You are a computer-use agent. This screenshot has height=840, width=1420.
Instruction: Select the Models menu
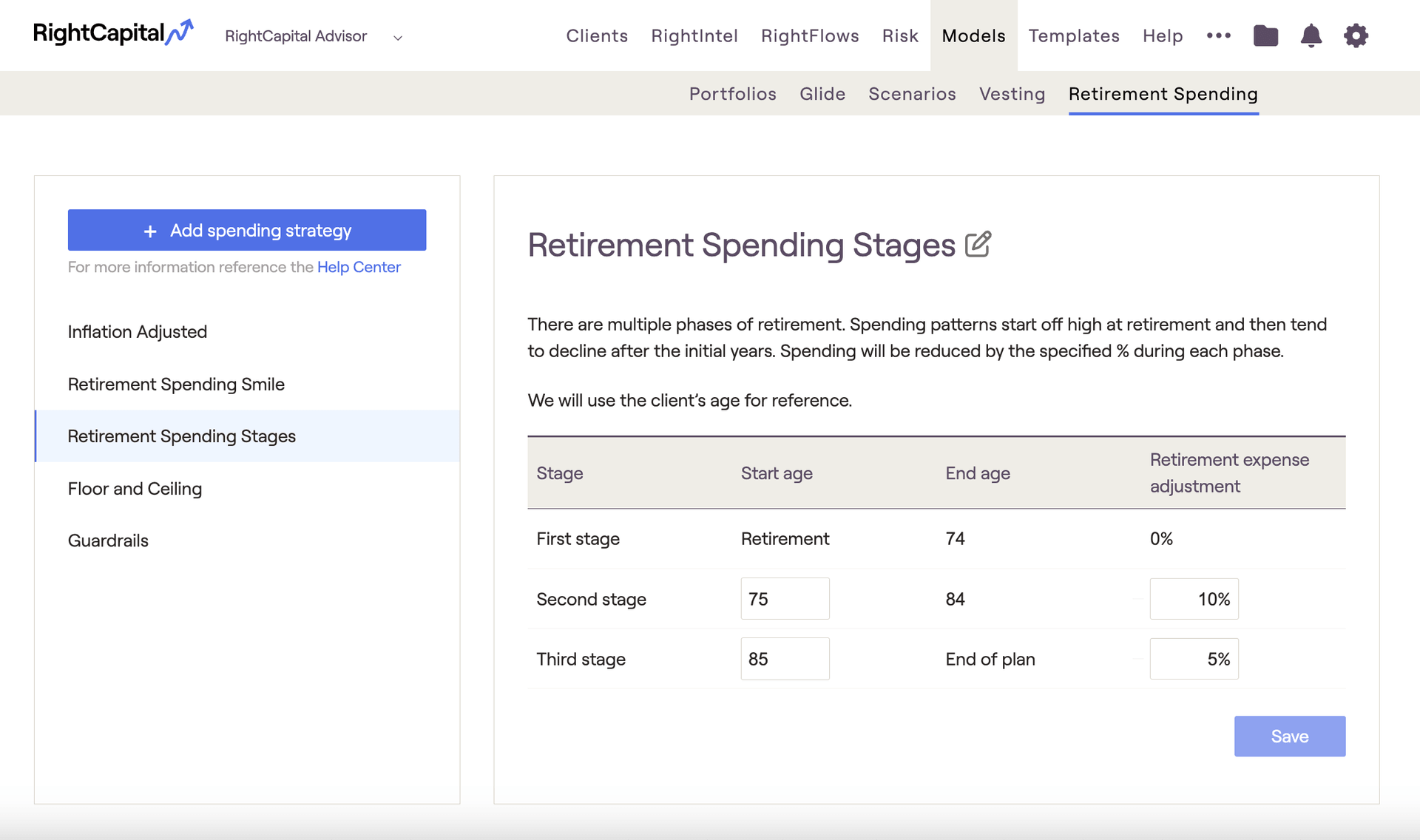(973, 35)
